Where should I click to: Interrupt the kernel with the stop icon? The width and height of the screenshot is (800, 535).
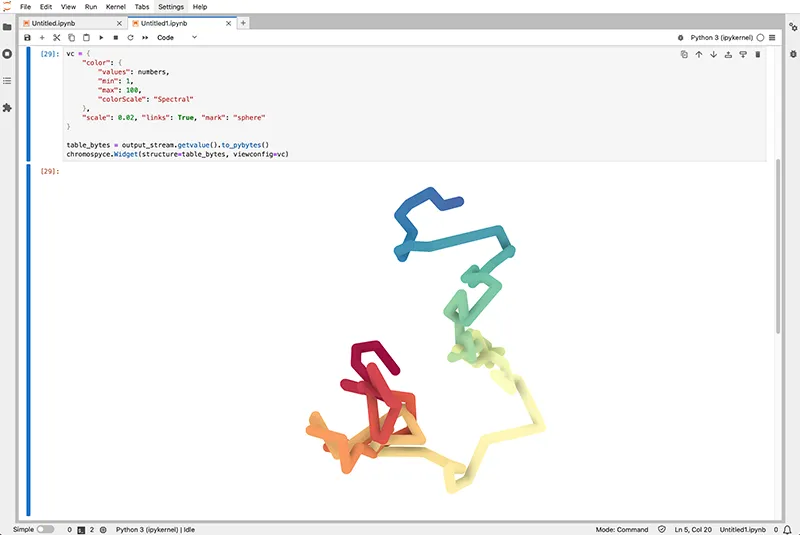coord(116,37)
